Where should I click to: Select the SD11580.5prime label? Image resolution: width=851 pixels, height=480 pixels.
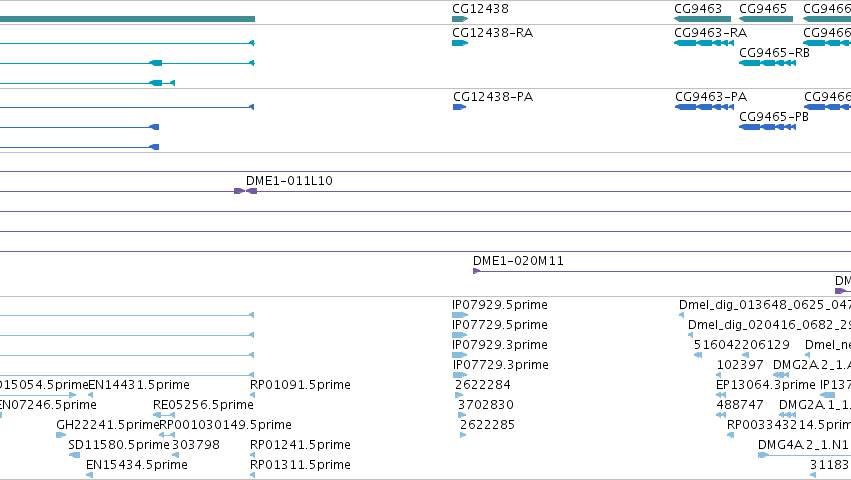click(x=119, y=445)
